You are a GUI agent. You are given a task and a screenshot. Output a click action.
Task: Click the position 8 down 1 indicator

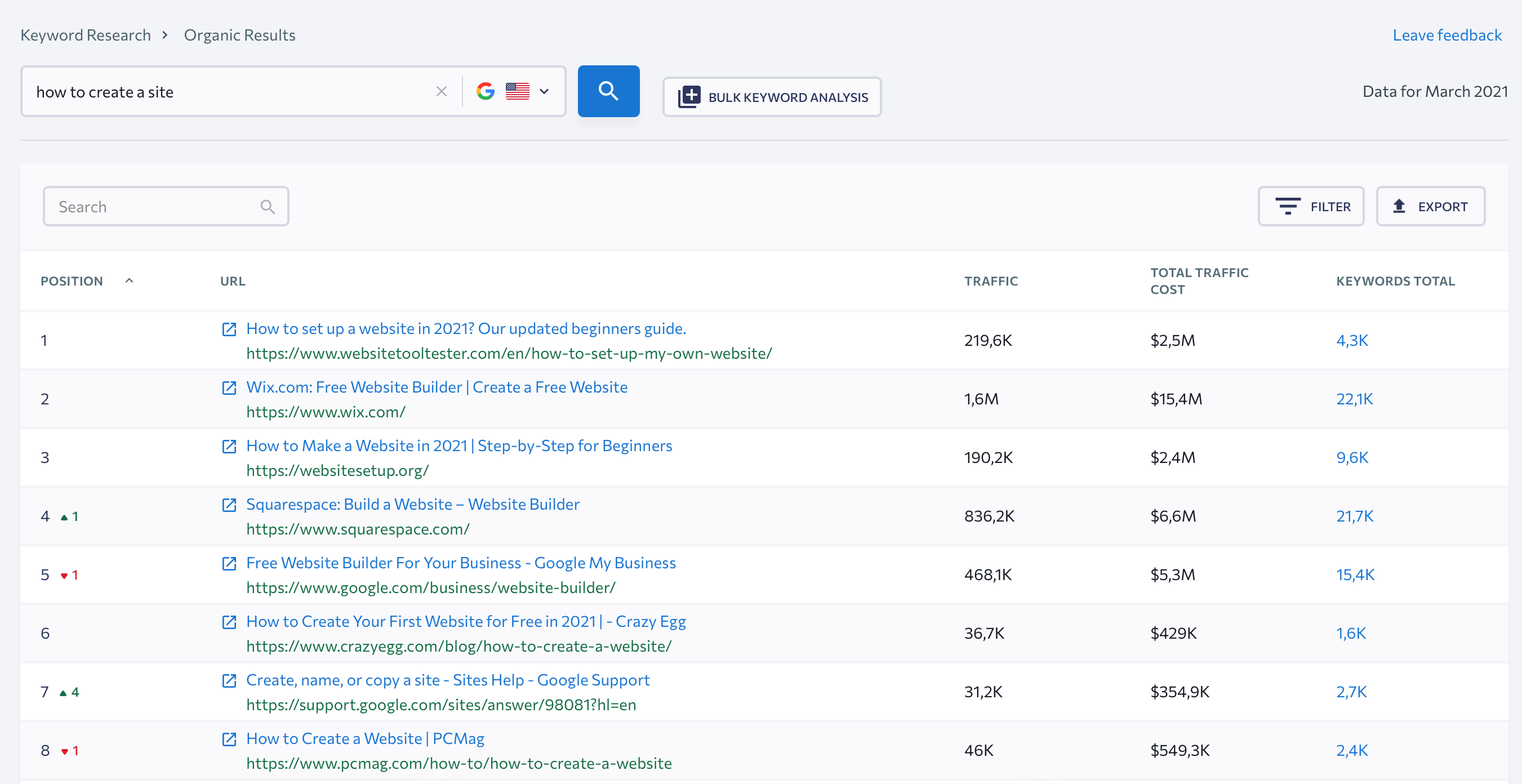[69, 751]
